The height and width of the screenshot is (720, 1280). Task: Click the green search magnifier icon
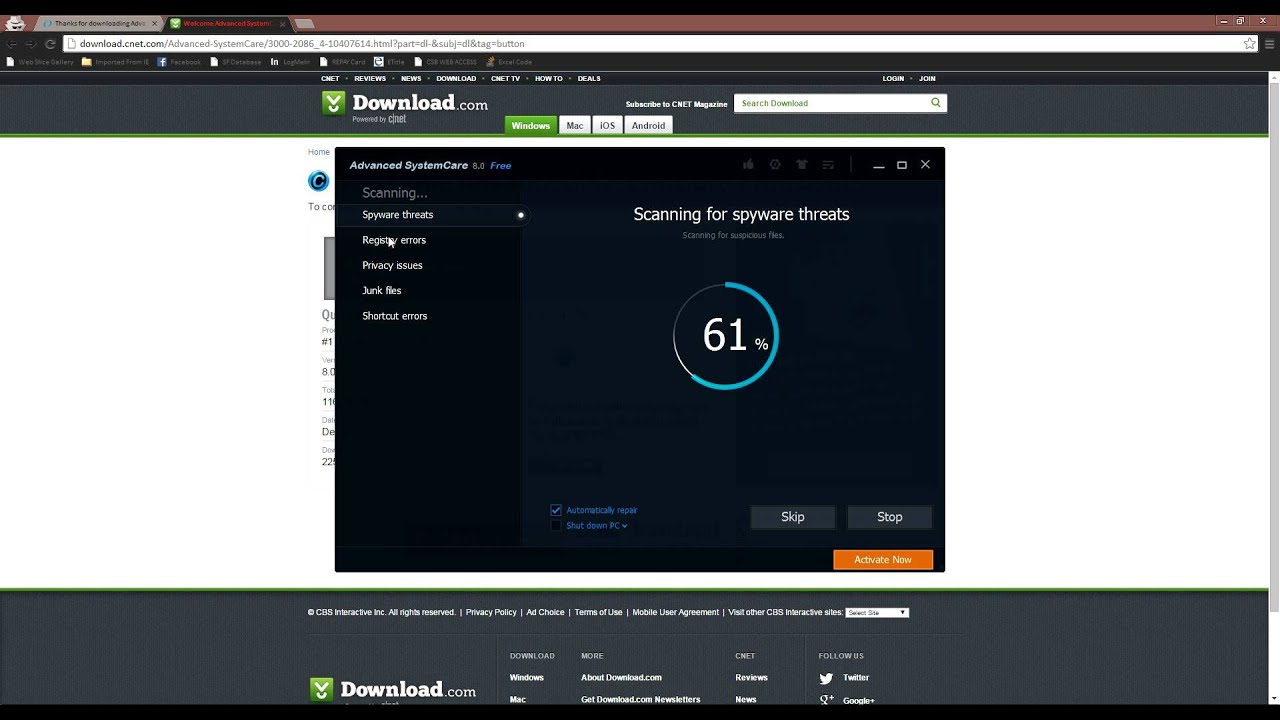pyautogui.click(x=936, y=103)
